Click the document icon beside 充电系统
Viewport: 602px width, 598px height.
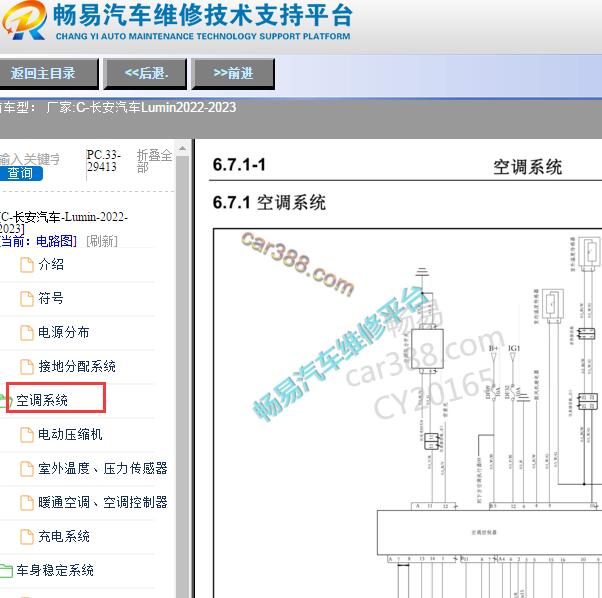point(26,536)
